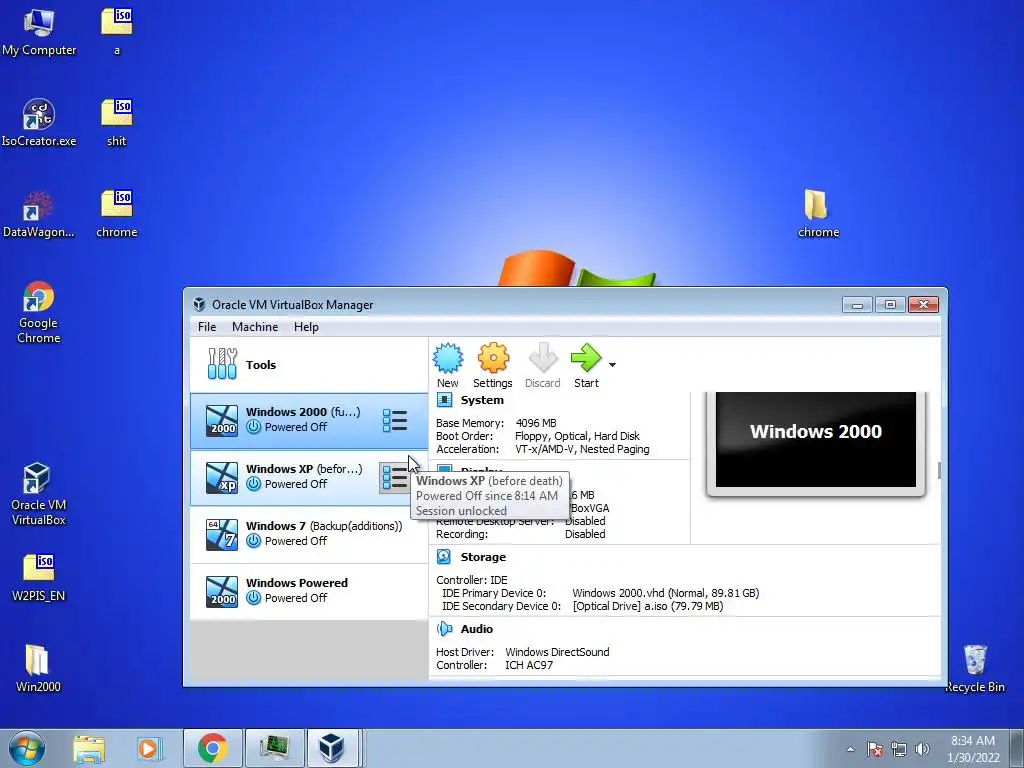Click 'VT-x/AMD-V, Nested Paging' text
This screenshot has width=1024, height=768.
tap(583, 449)
